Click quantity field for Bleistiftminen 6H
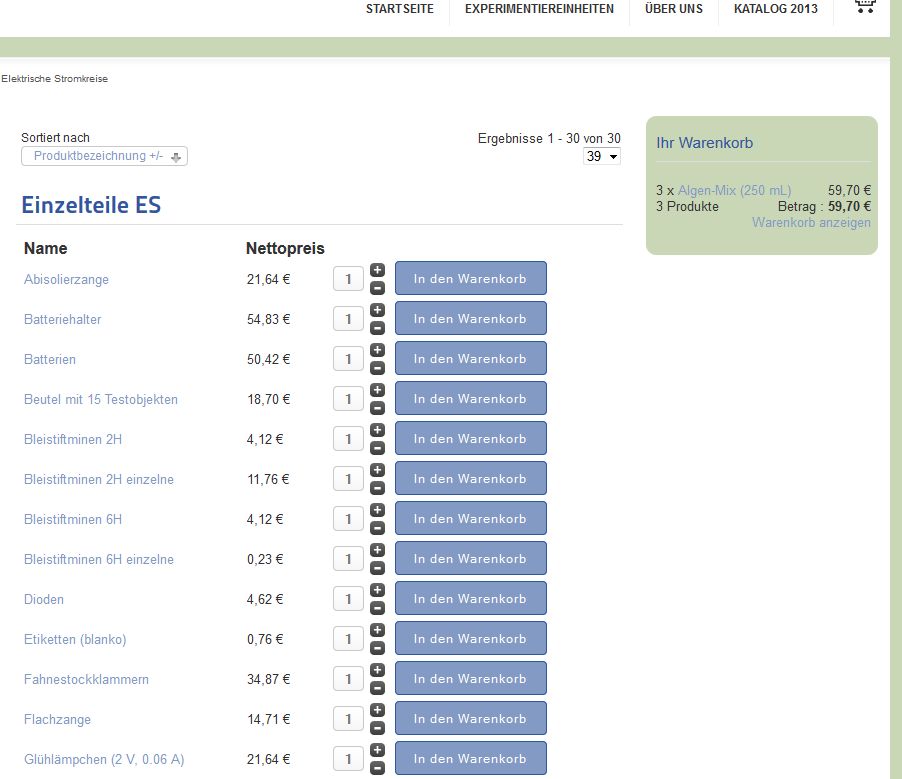 coord(347,519)
